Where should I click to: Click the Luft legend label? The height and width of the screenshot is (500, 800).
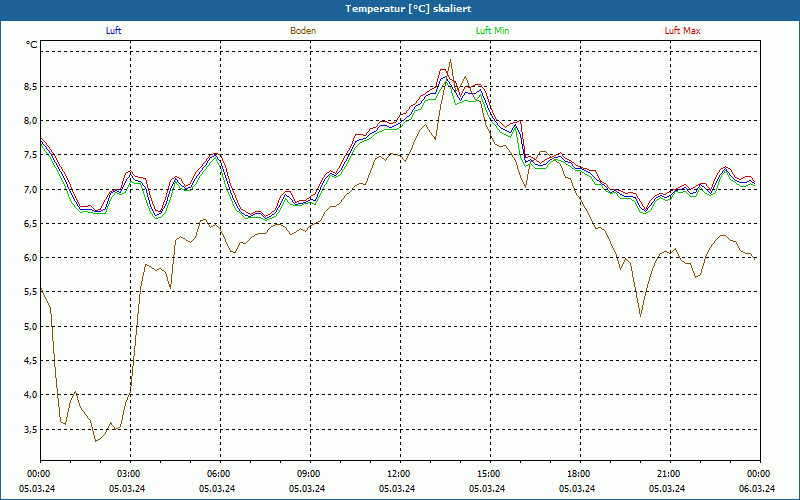tap(113, 31)
